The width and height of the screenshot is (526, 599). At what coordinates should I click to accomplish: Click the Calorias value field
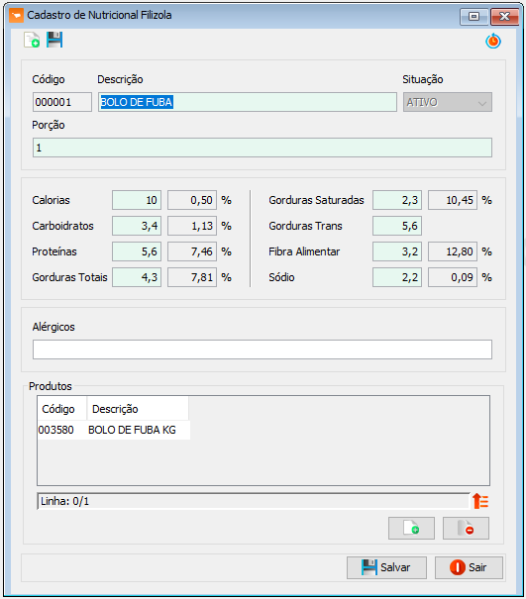click(x=137, y=200)
